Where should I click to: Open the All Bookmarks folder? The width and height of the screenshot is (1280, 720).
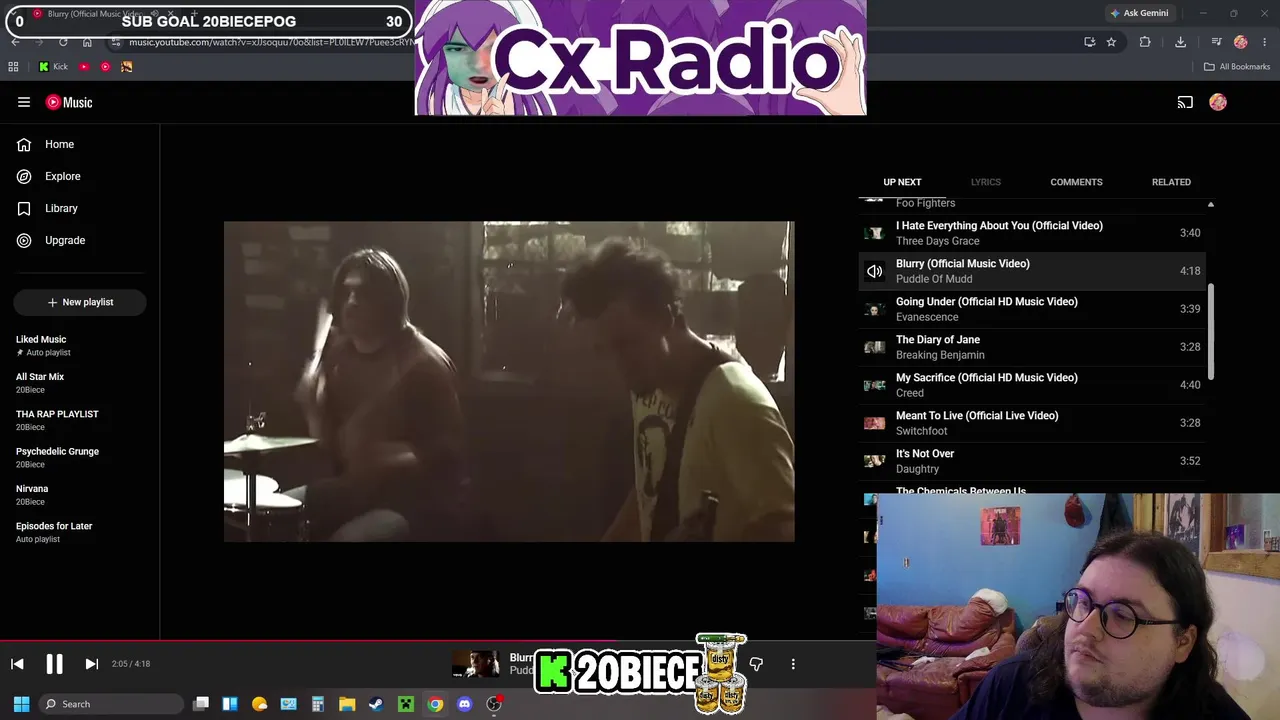[x=1237, y=67]
